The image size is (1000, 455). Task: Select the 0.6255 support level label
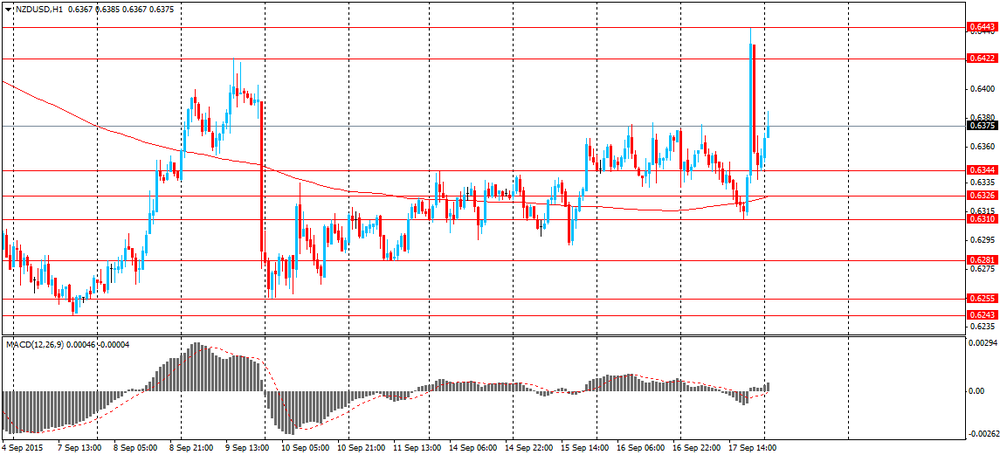[x=982, y=298]
